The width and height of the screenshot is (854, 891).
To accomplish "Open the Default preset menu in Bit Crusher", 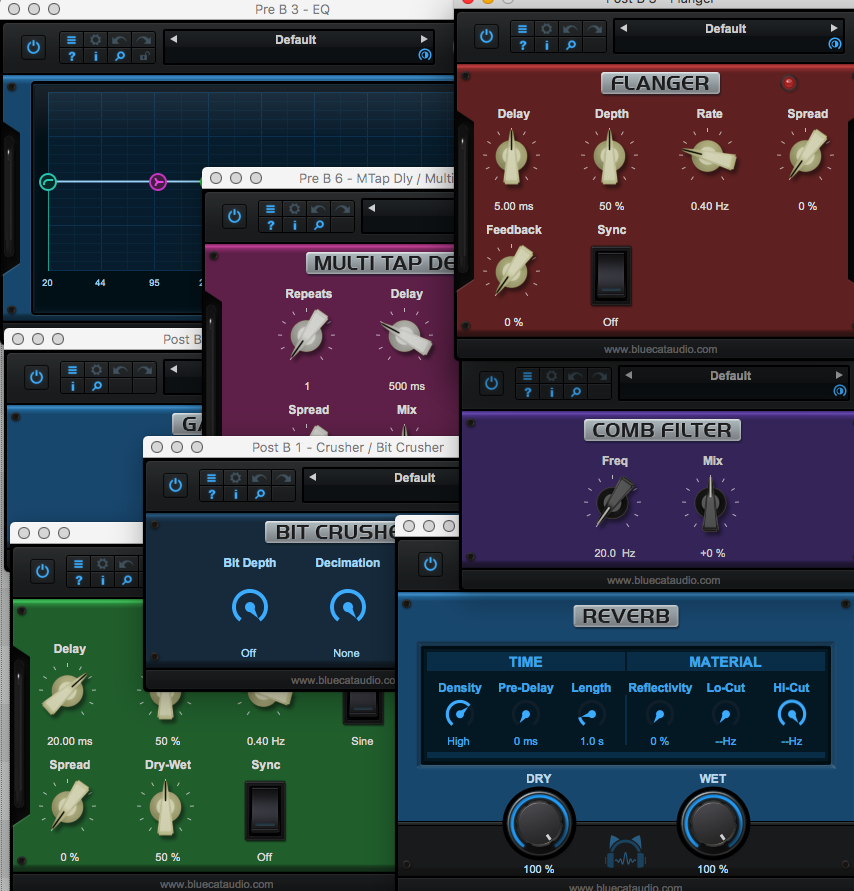I will pos(414,478).
